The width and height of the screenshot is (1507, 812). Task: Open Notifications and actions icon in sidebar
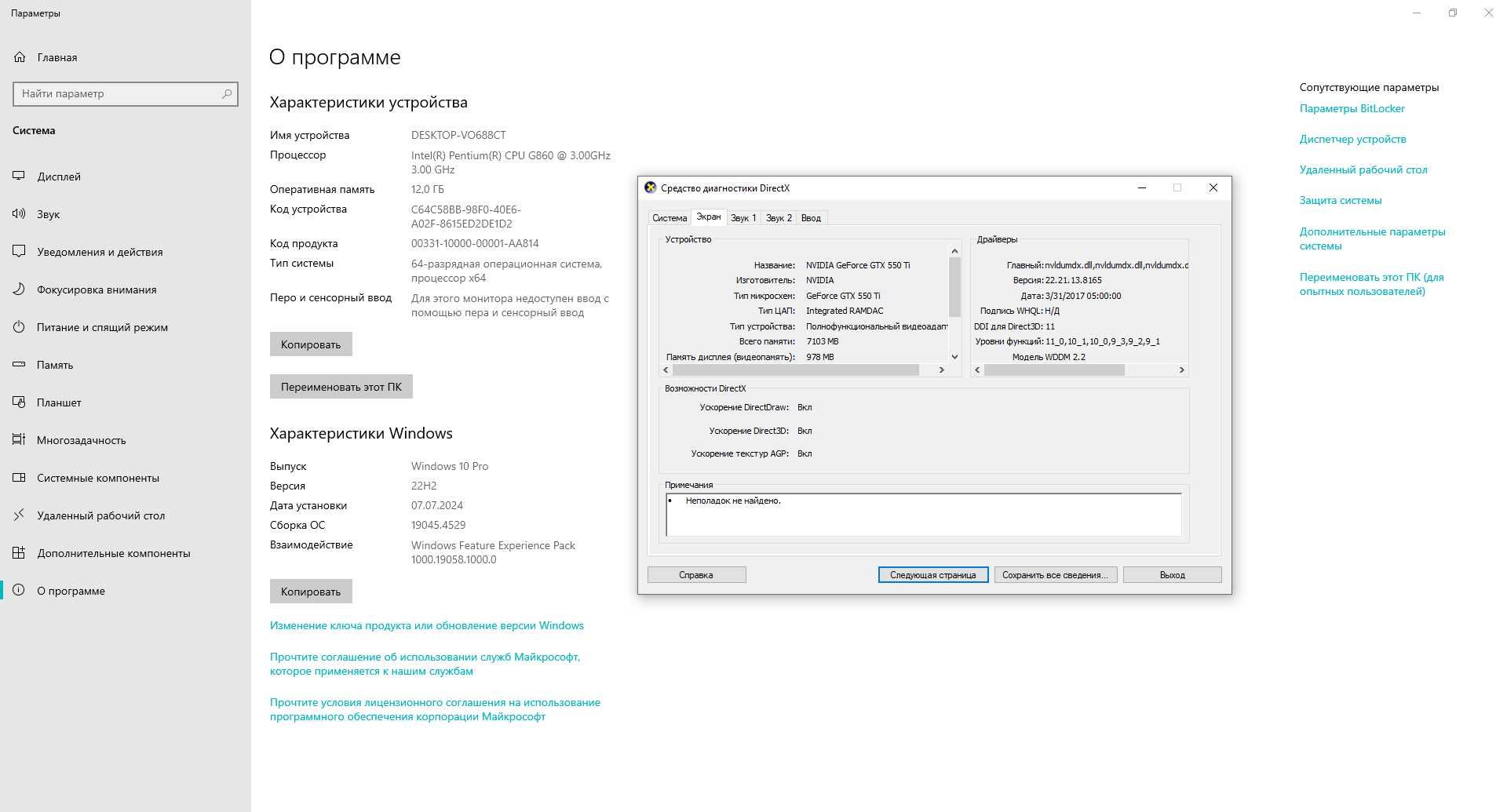coord(19,252)
